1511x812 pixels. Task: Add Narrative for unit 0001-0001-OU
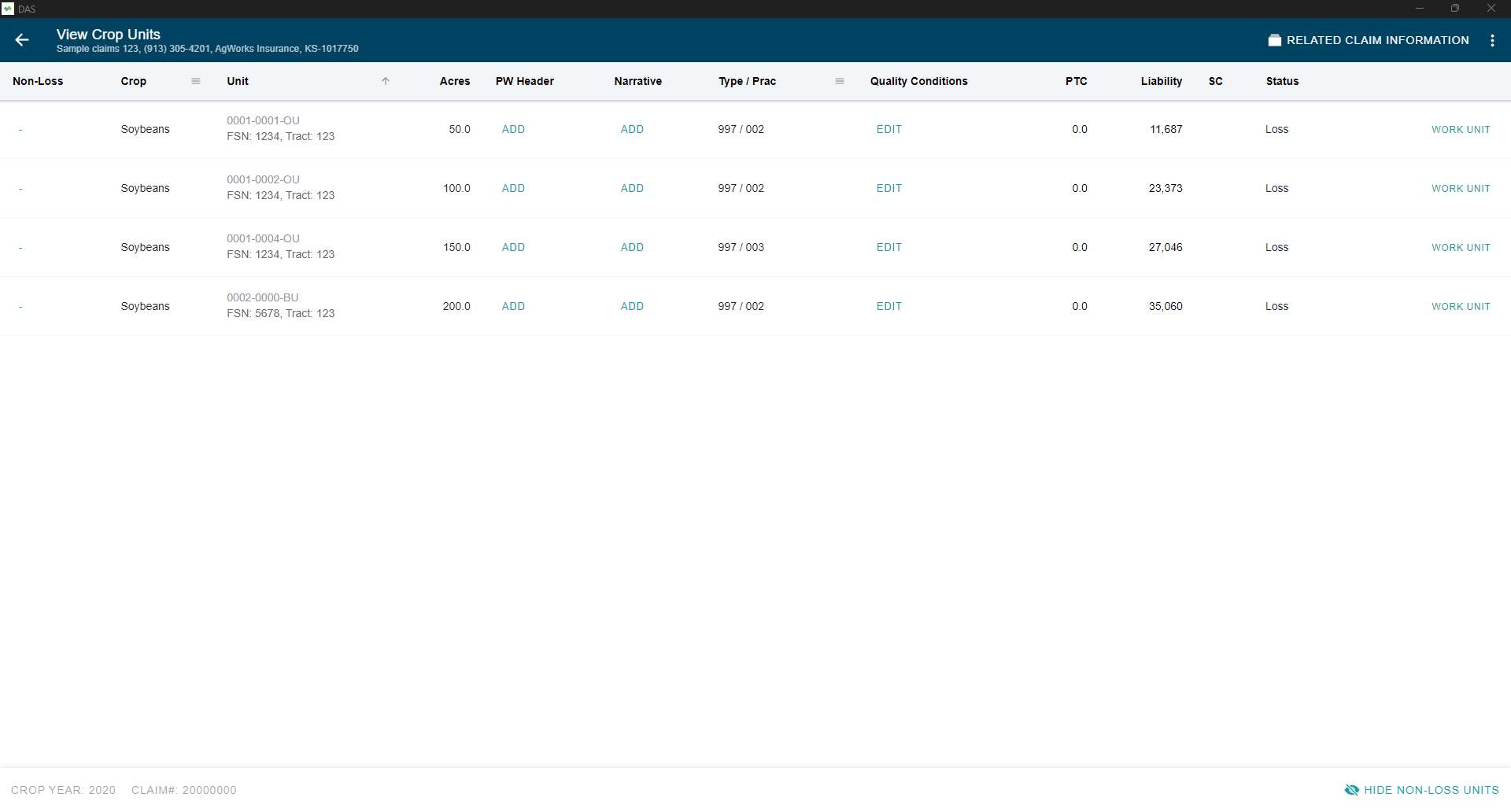(632, 129)
